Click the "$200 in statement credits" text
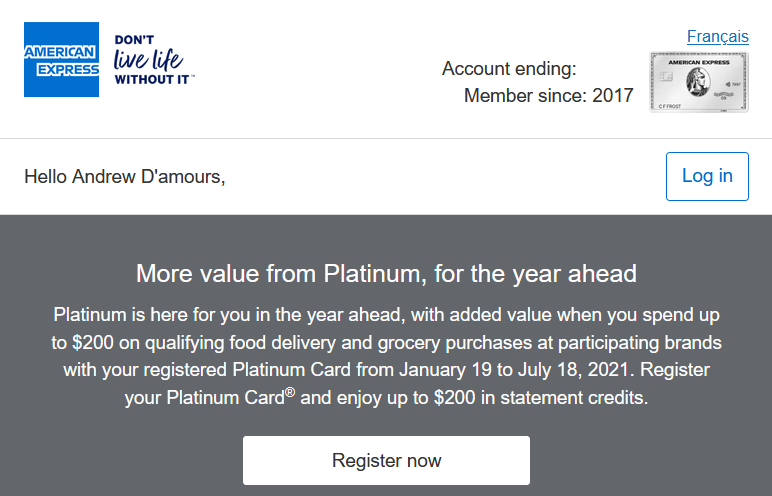This screenshot has height=496, width=772. click(x=540, y=397)
